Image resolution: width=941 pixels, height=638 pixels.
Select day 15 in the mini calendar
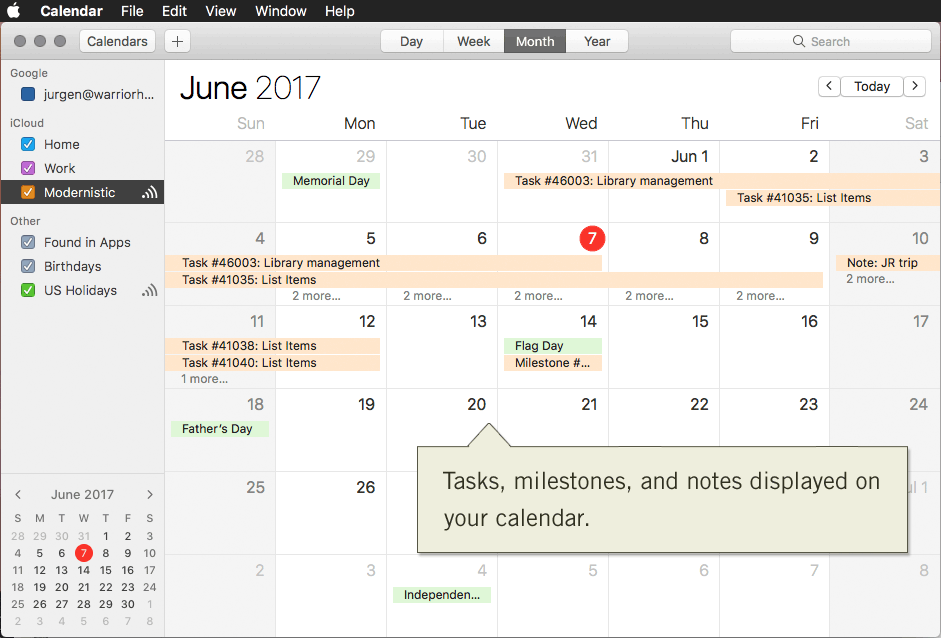[106, 570]
